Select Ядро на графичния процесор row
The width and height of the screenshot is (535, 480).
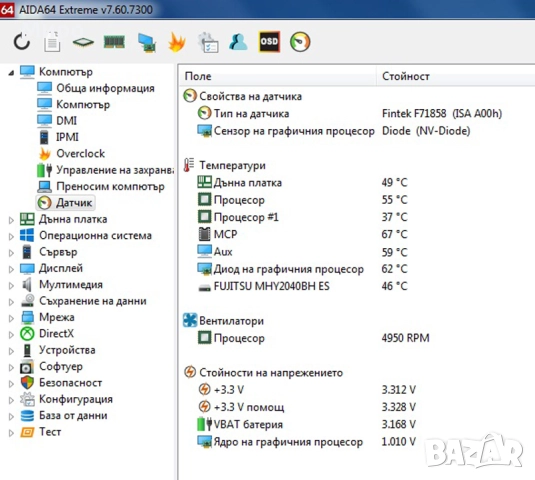[307, 442]
